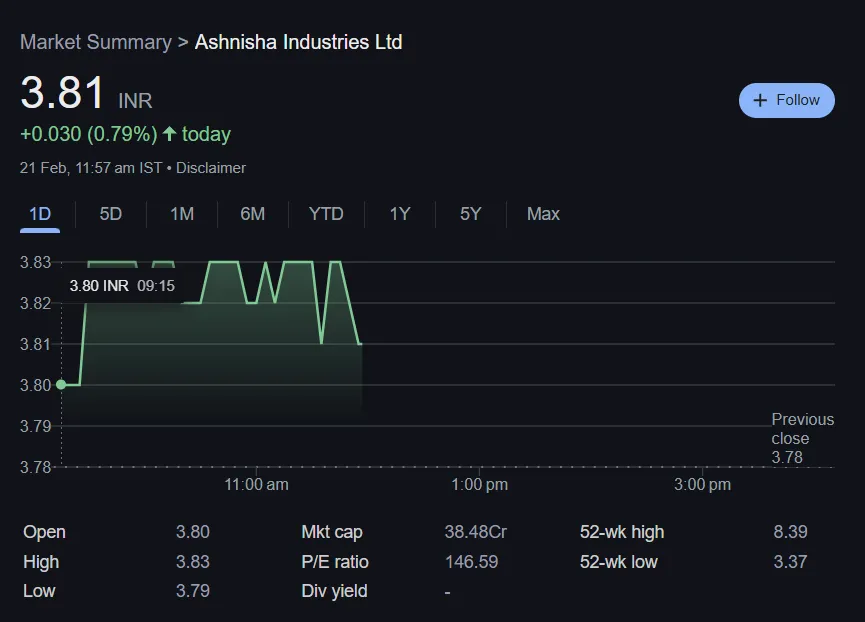The image size is (865, 622).
Task: Click the 3.37 52-week low value
Action: coord(790,562)
